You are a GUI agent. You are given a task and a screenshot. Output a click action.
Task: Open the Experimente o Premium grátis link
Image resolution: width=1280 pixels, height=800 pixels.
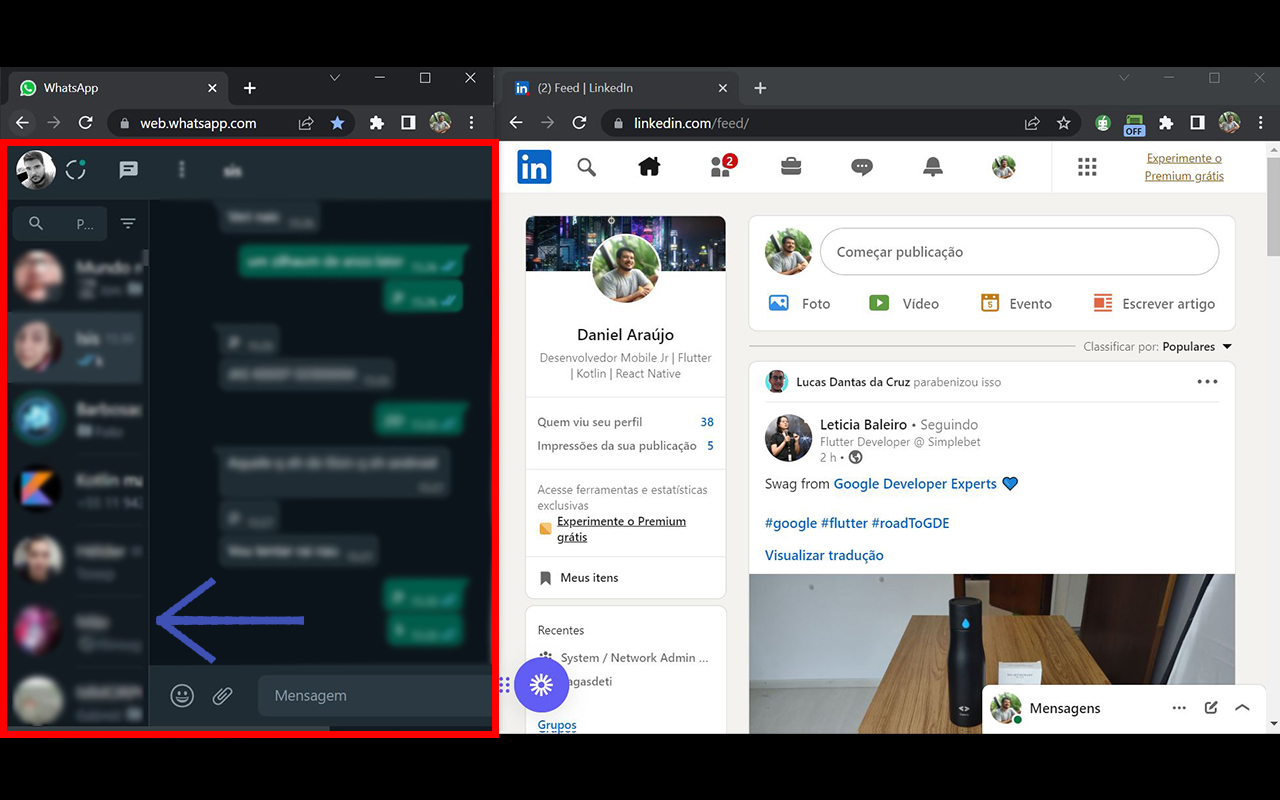1184,165
